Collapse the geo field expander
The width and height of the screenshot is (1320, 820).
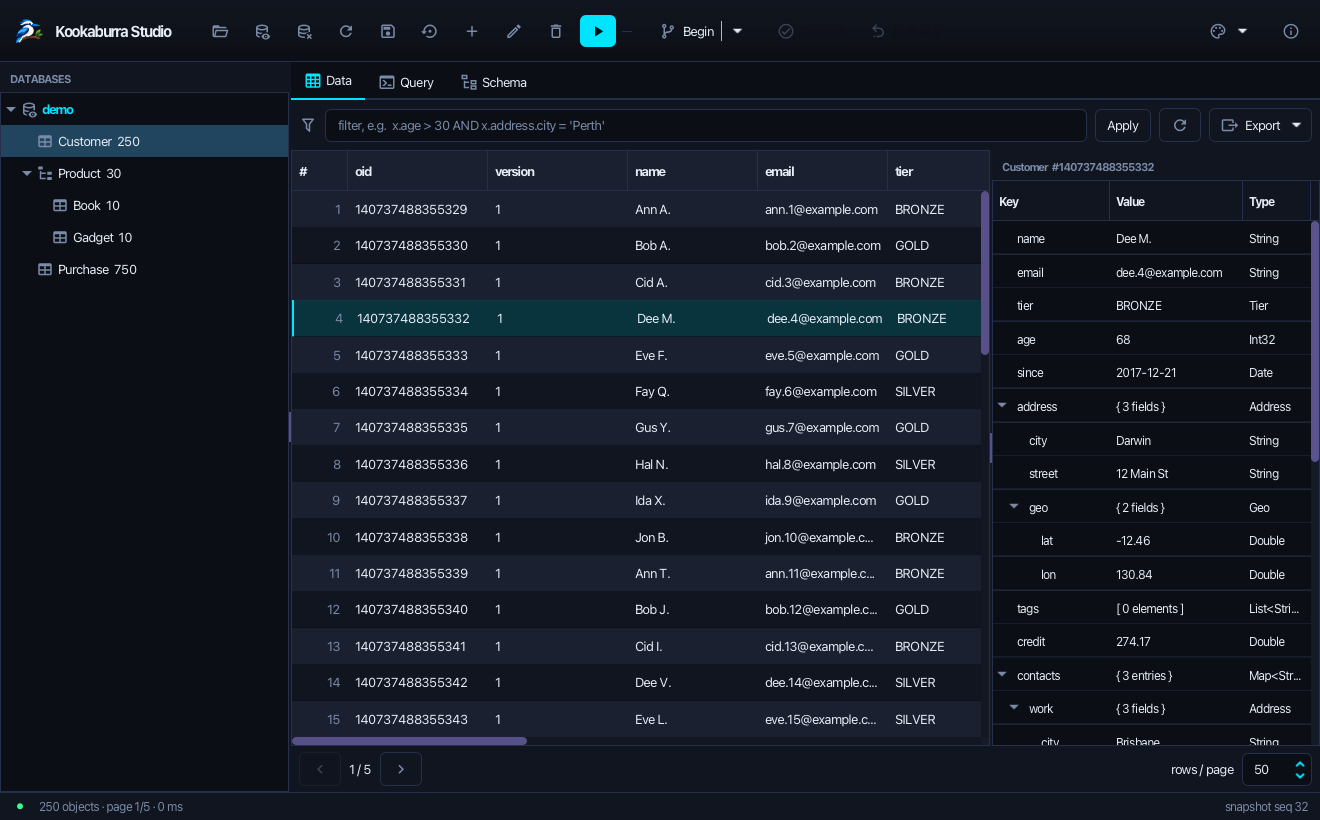[x=1014, y=507]
